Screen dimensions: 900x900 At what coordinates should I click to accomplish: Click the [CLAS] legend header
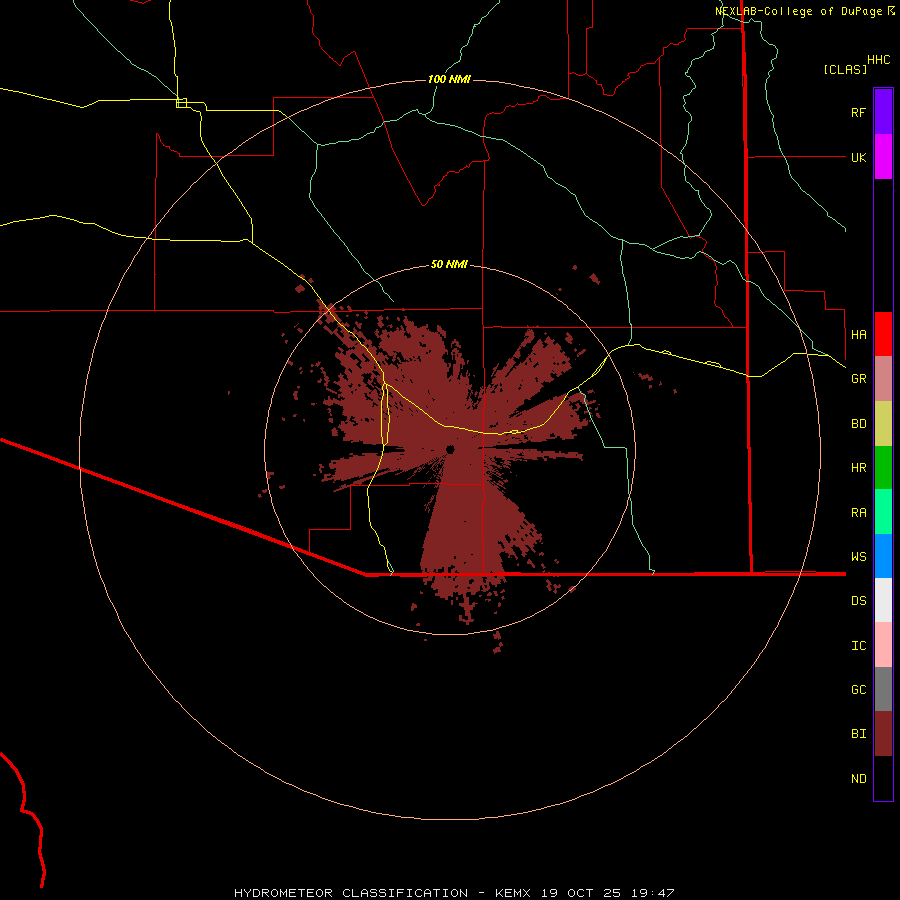tap(845, 69)
